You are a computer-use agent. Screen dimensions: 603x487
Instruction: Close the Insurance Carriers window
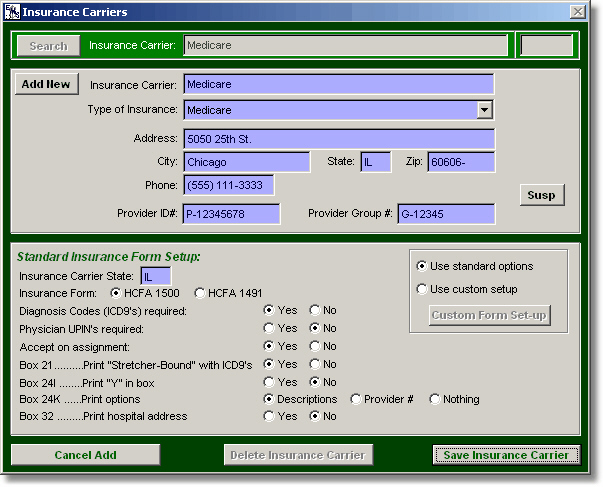click(x=577, y=11)
